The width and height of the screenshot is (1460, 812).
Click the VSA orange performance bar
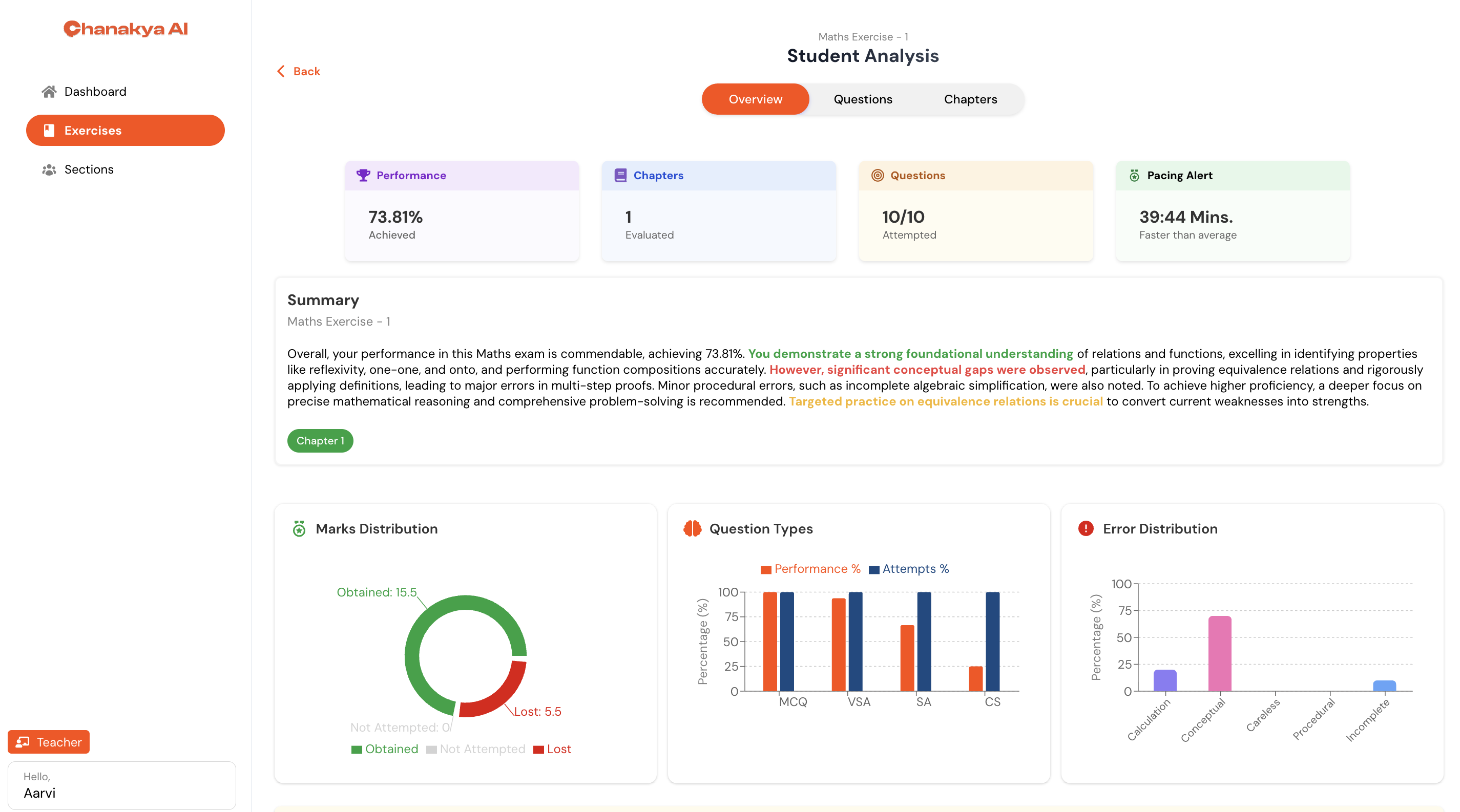[839, 645]
